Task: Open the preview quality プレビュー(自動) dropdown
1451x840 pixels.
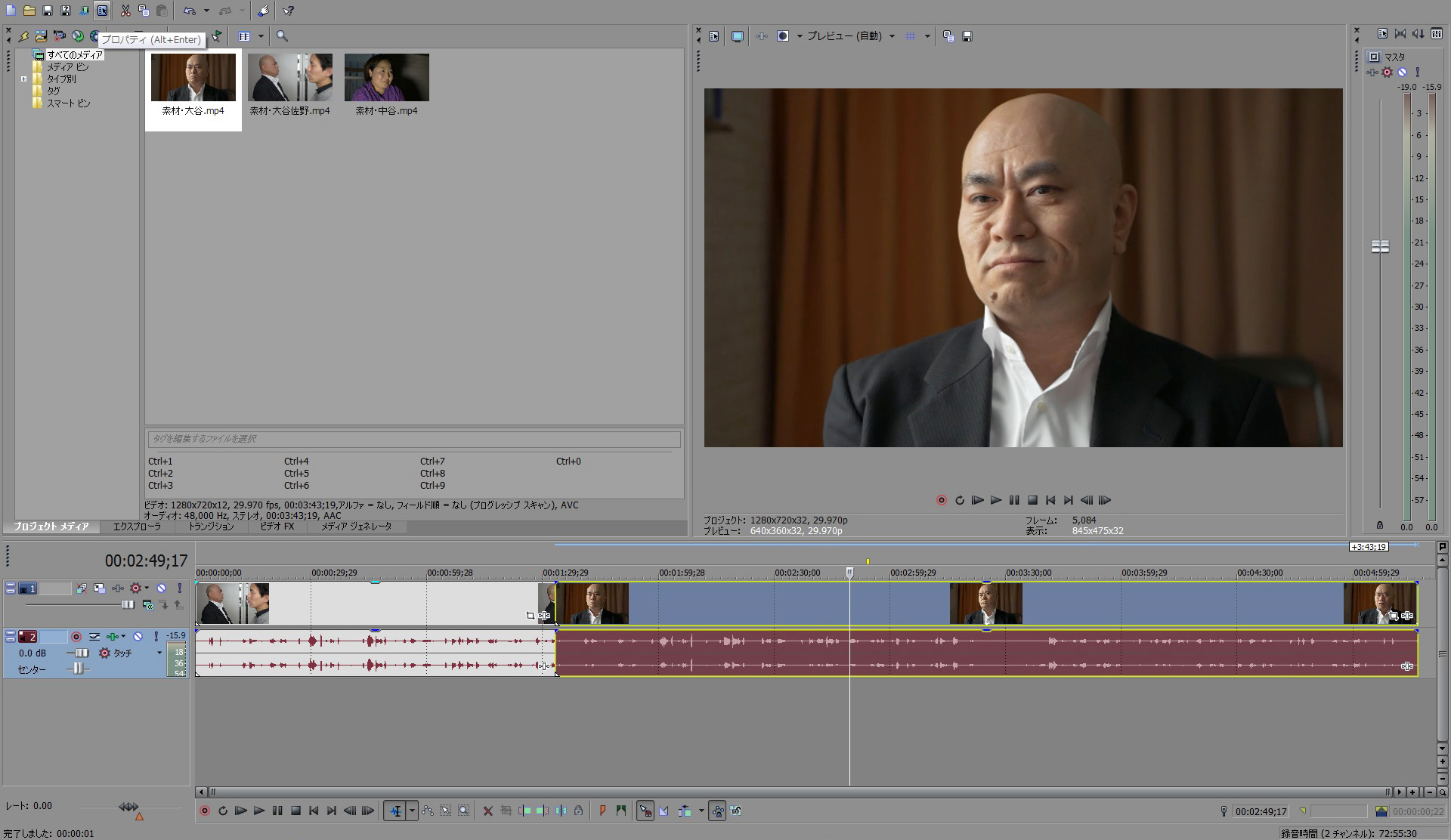Action: pyautogui.click(x=892, y=36)
